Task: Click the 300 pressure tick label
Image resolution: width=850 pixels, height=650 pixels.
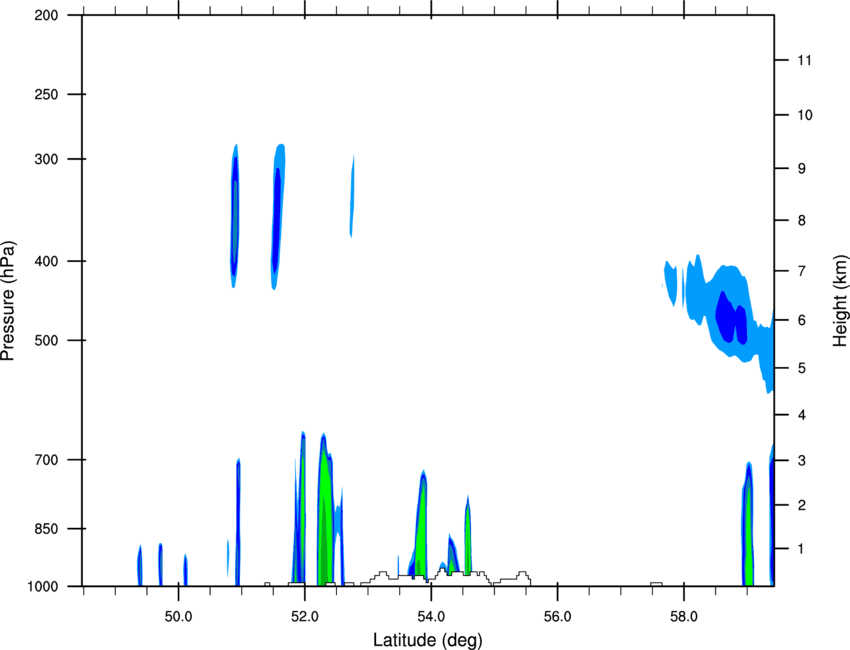Action: point(46,159)
